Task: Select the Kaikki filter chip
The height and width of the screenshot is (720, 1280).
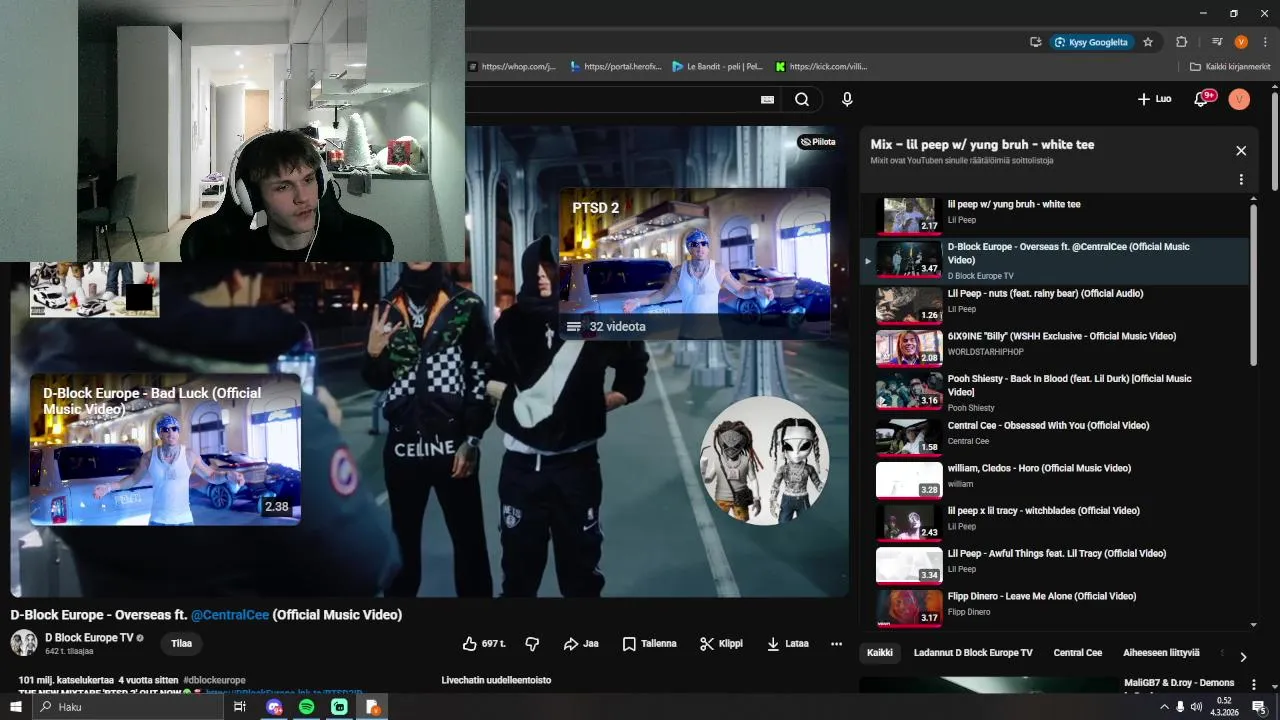Action: (880, 653)
